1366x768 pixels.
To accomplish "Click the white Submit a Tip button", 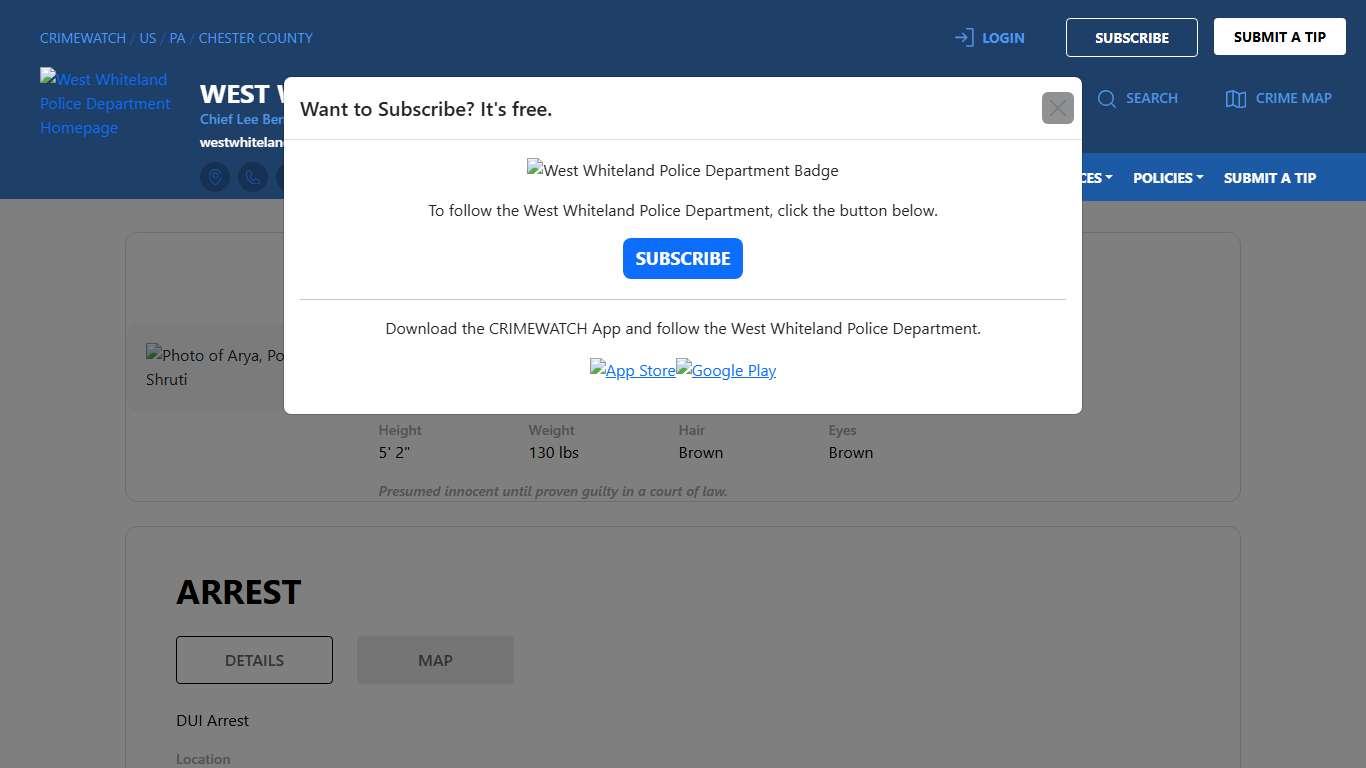I will pyautogui.click(x=1279, y=37).
